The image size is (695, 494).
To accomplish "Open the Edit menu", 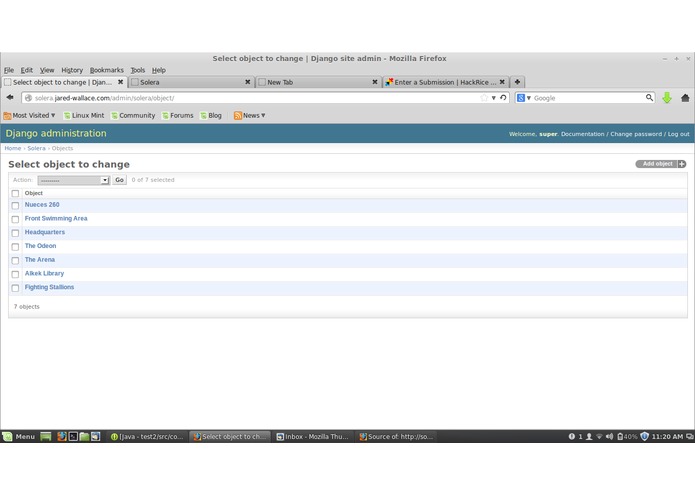I will coord(27,70).
